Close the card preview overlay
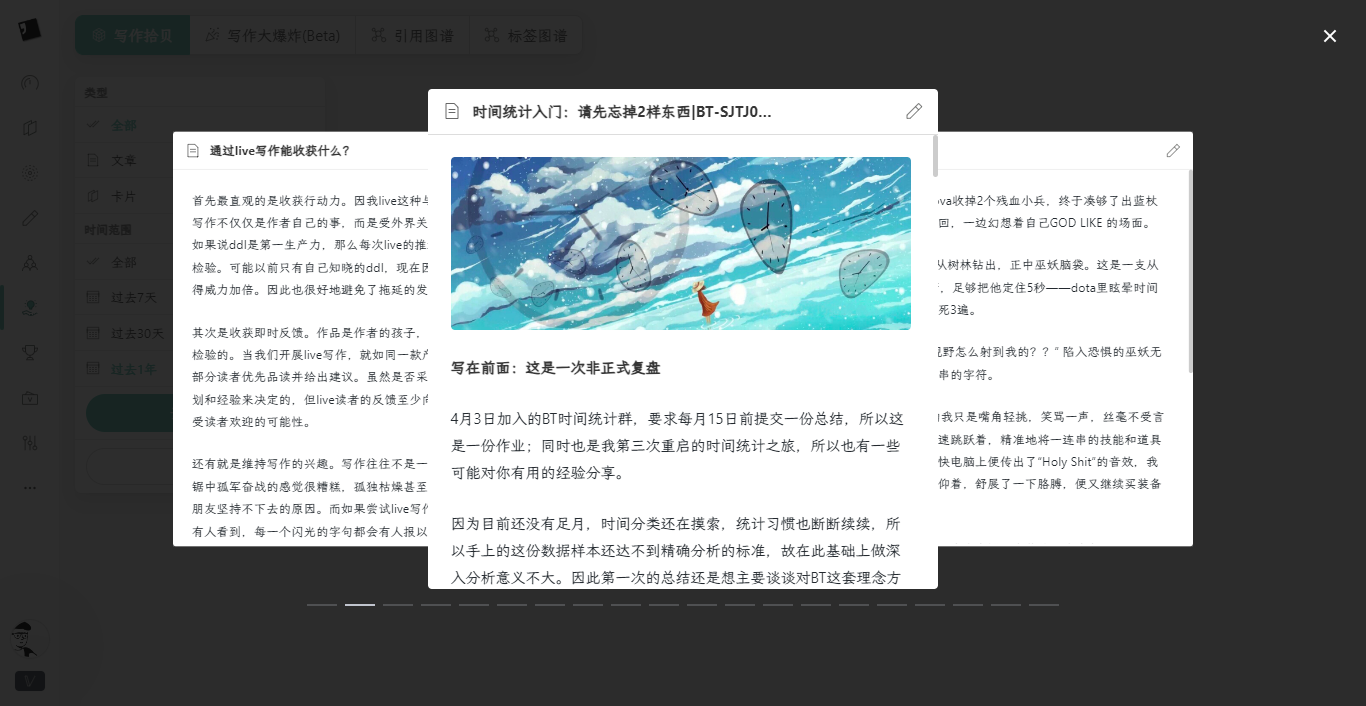This screenshot has width=1366, height=706. [x=1330, y=36]
